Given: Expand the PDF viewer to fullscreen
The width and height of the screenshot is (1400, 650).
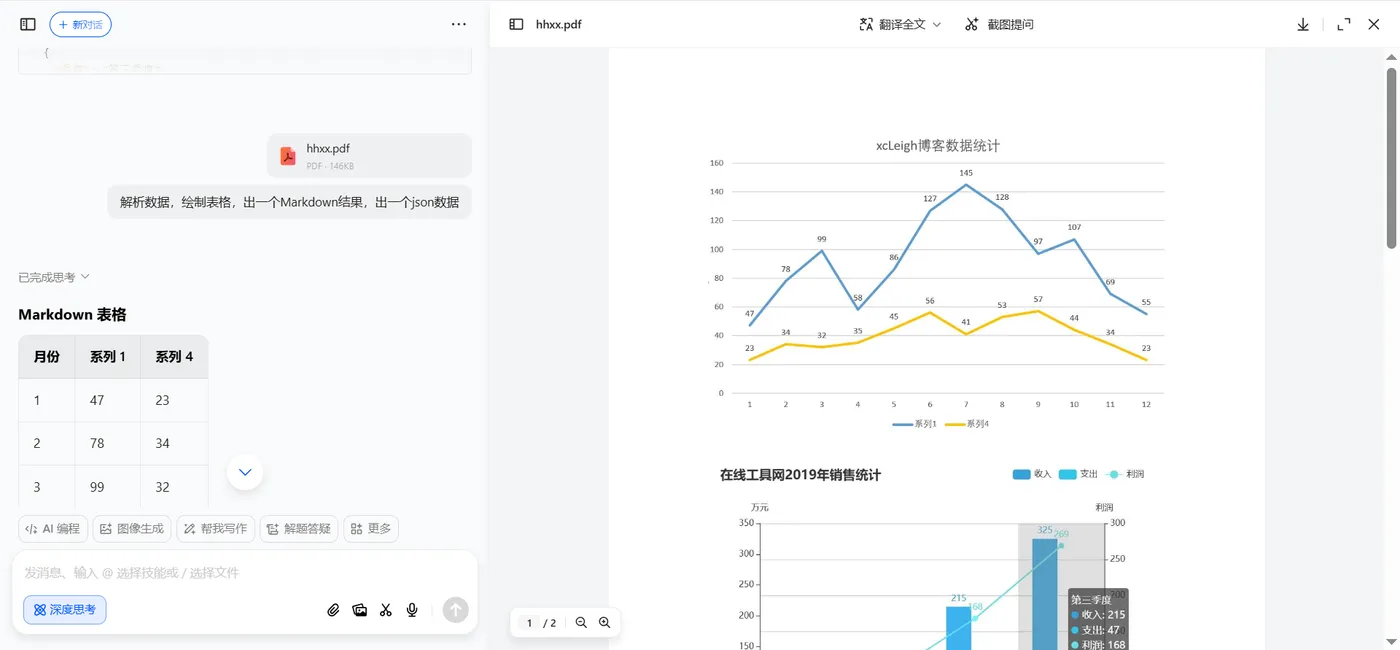Looking at the screenshot, I should click(x=1343, y=24).
